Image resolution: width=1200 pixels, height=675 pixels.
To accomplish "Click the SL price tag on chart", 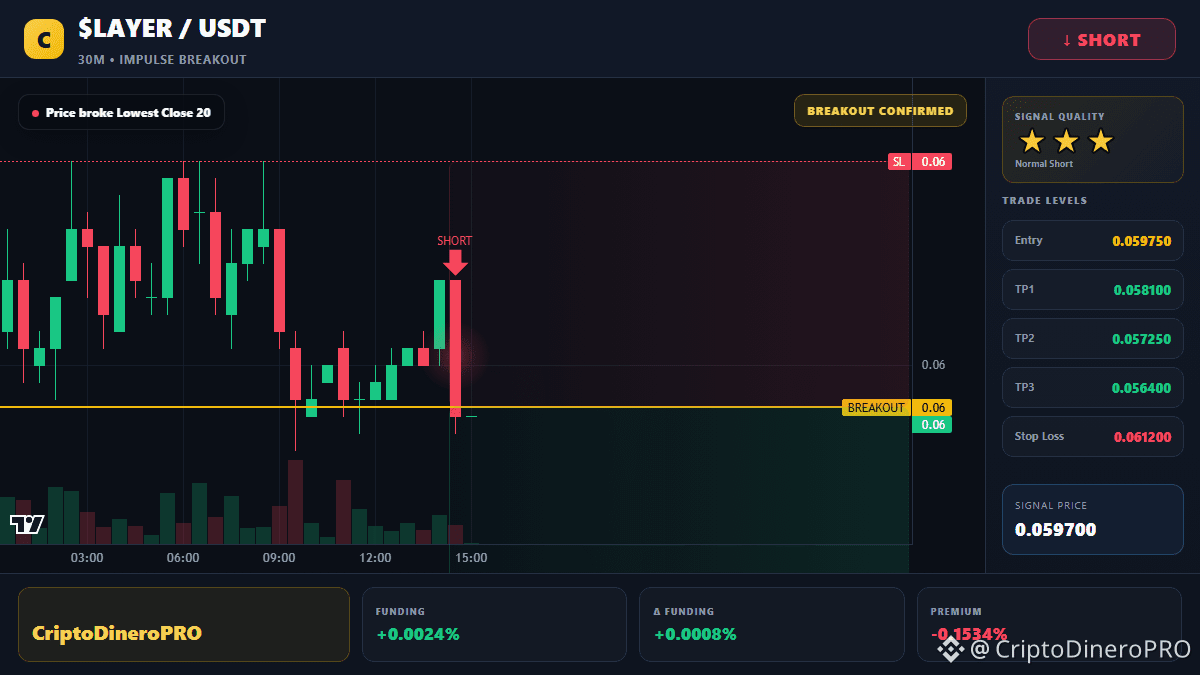I will tap(919, 161).
